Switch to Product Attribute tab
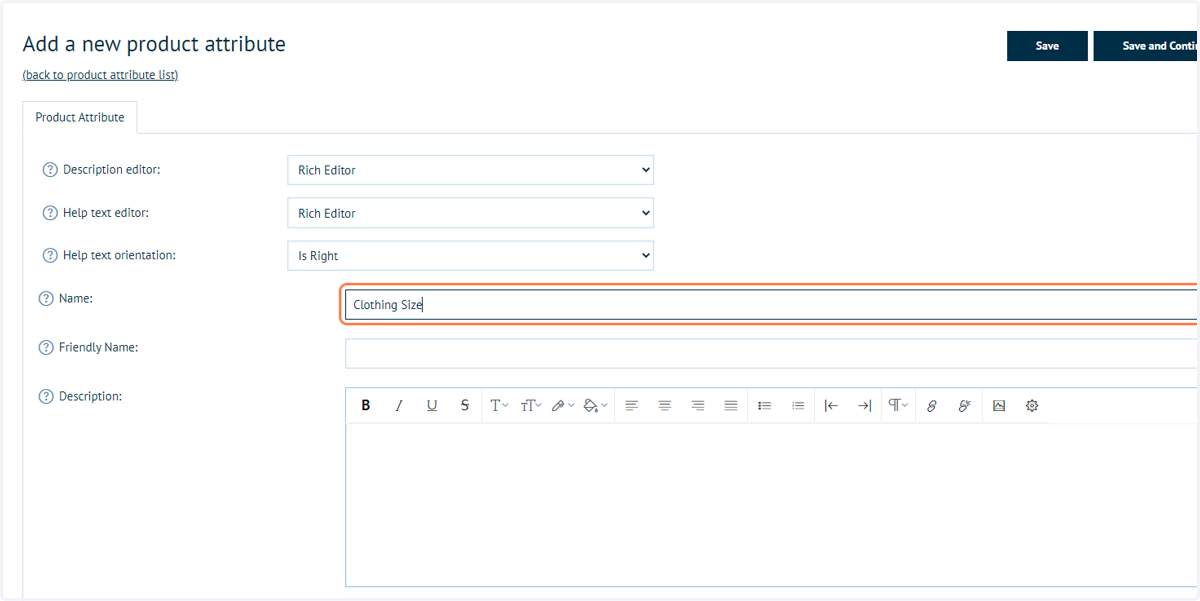Screen dimensions: 1200x601 click(80, 117)
